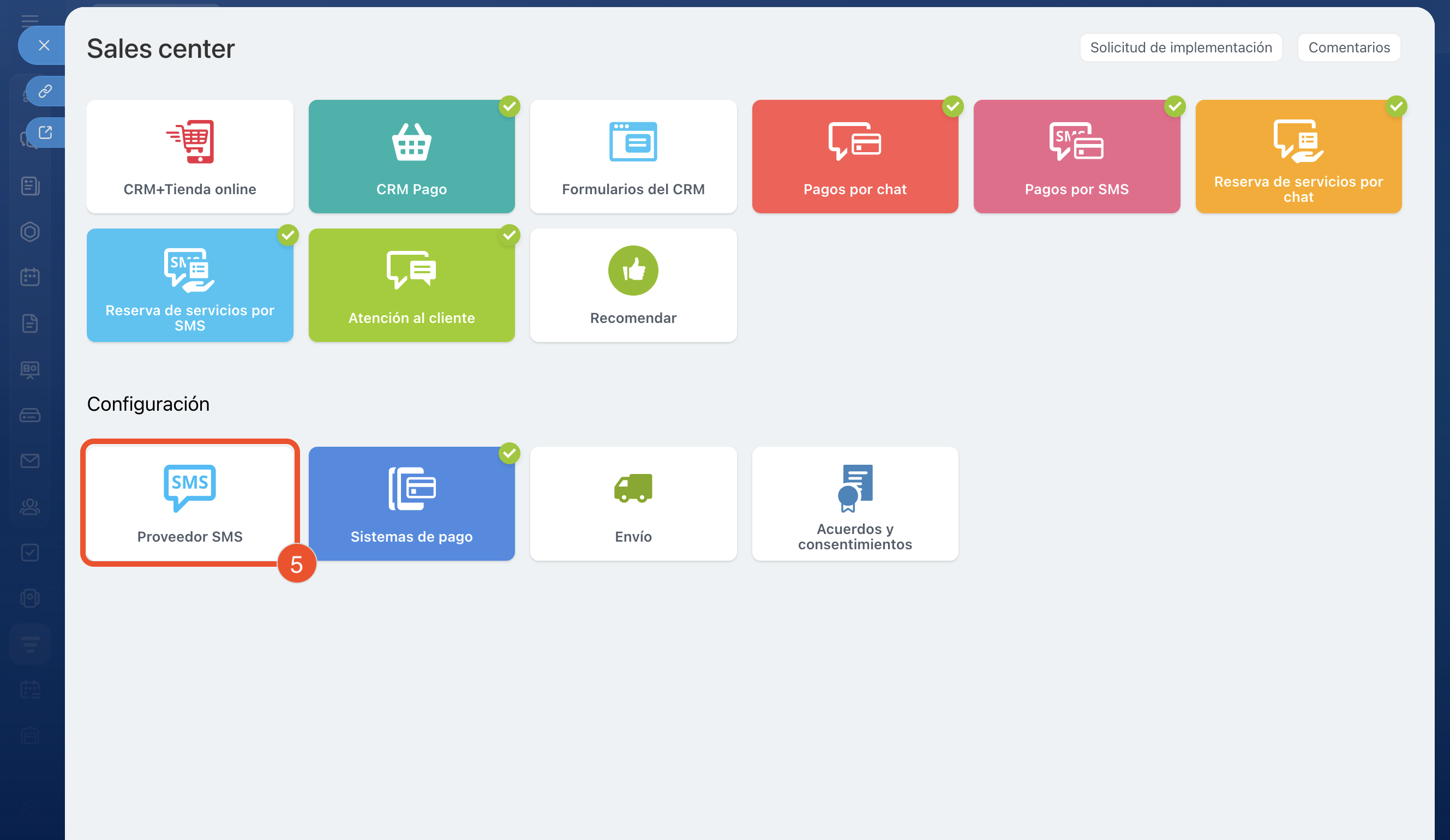This screenshot has width=1450, height=840.
Task: Open the Atención al cliente tile
Action: pyautogui.click(x=411, y=285)
